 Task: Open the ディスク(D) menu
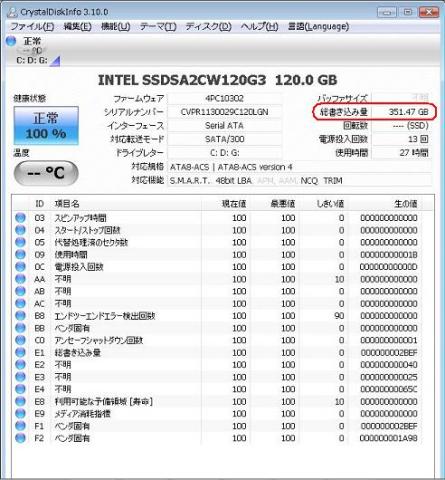coord(208,26)
